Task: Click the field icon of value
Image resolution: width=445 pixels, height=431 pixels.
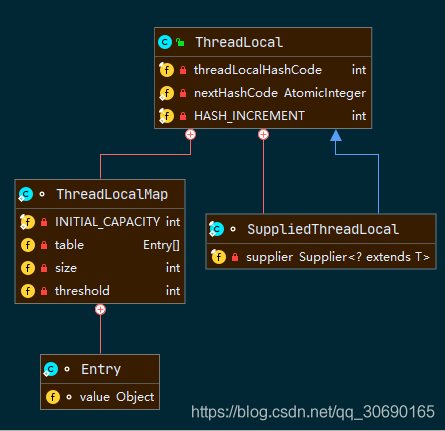Action: 53,397
